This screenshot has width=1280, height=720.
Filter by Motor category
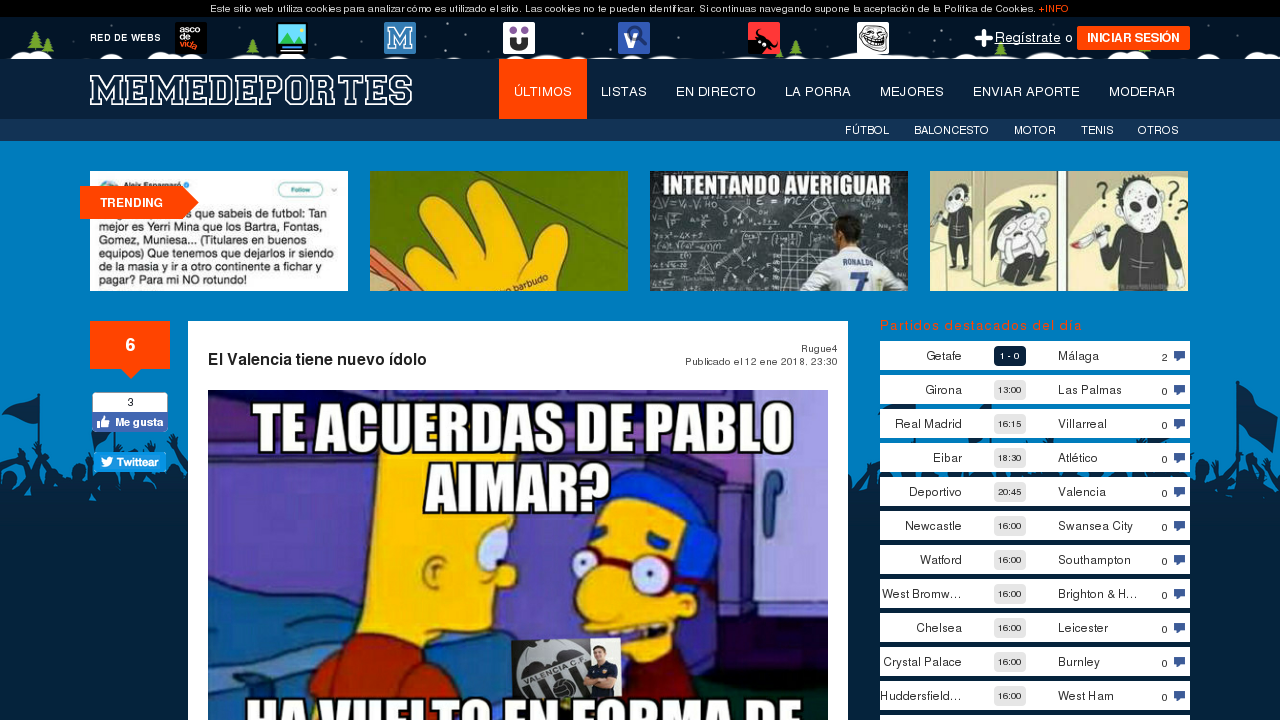pos(1035,130)
